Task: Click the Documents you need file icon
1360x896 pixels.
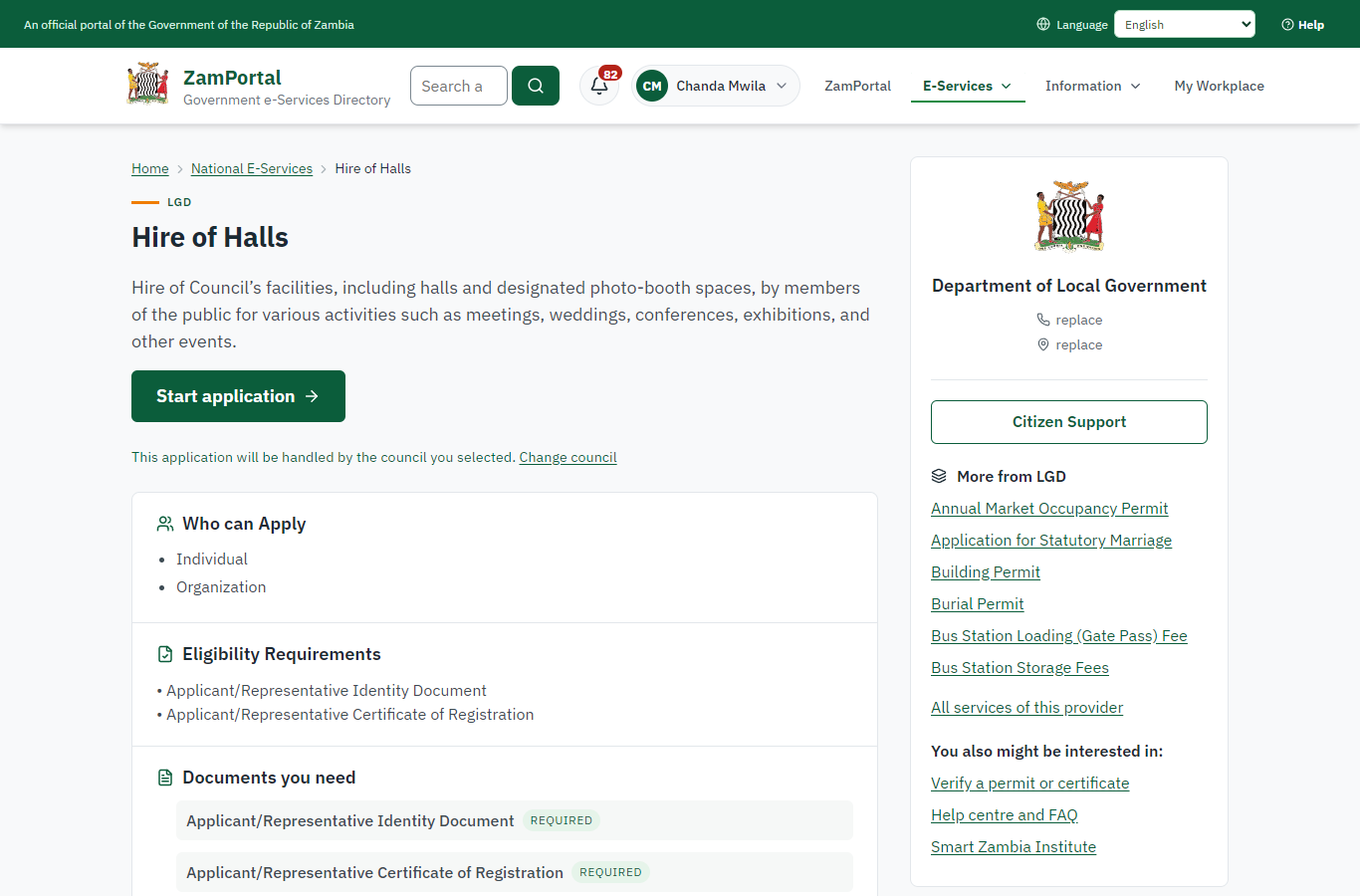Action: (x=165, y=778)
